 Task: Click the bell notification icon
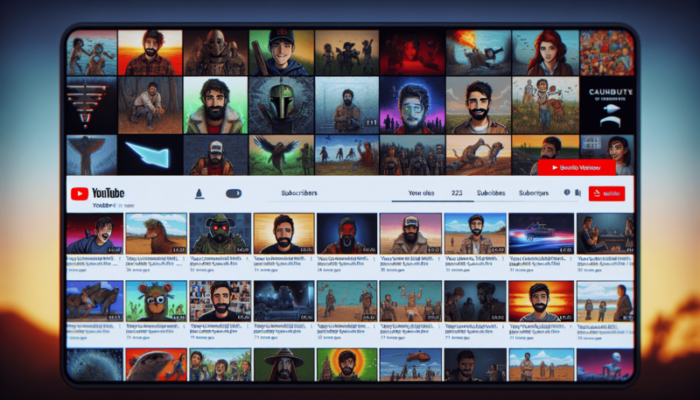pos(198,193)
